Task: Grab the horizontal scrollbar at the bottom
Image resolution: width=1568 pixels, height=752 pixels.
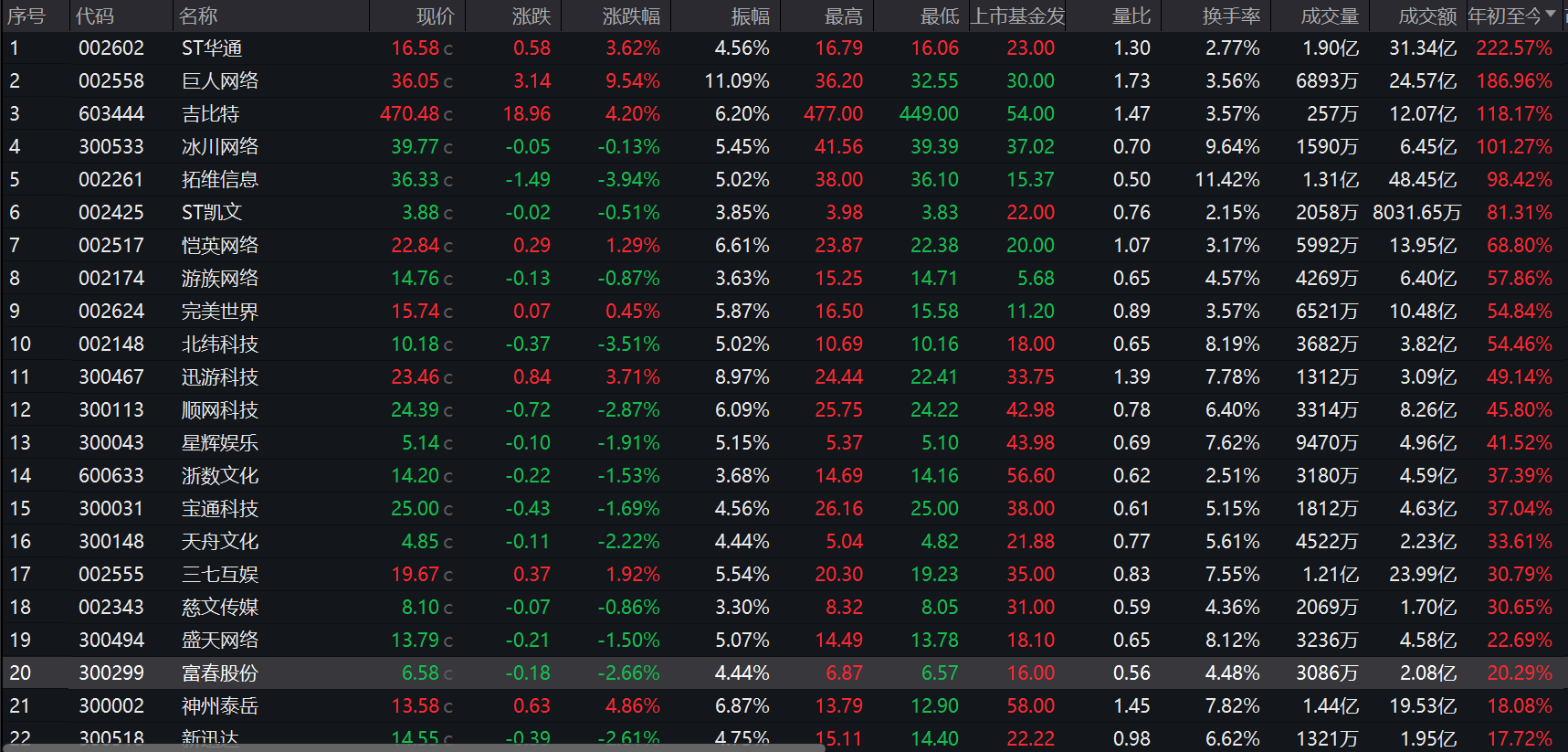Action: point(416,747)
